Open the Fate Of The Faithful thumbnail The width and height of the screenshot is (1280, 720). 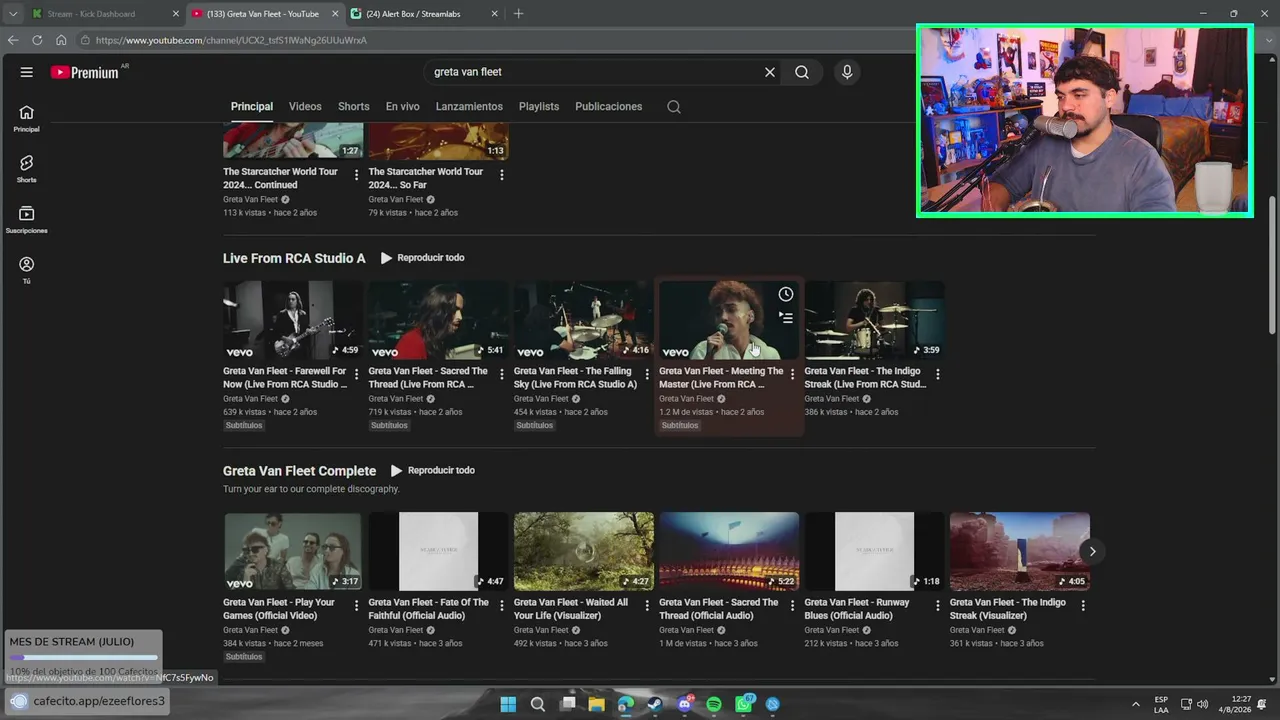point(439,552)
